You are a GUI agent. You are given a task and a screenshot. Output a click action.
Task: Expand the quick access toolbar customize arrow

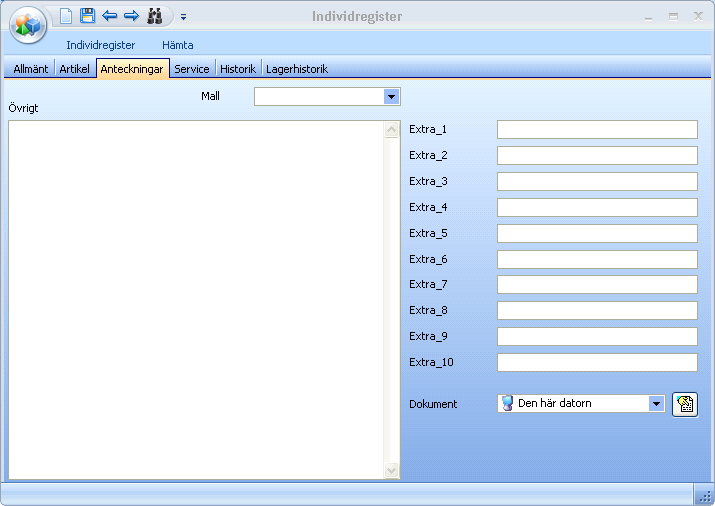click(x=183, y=17)
